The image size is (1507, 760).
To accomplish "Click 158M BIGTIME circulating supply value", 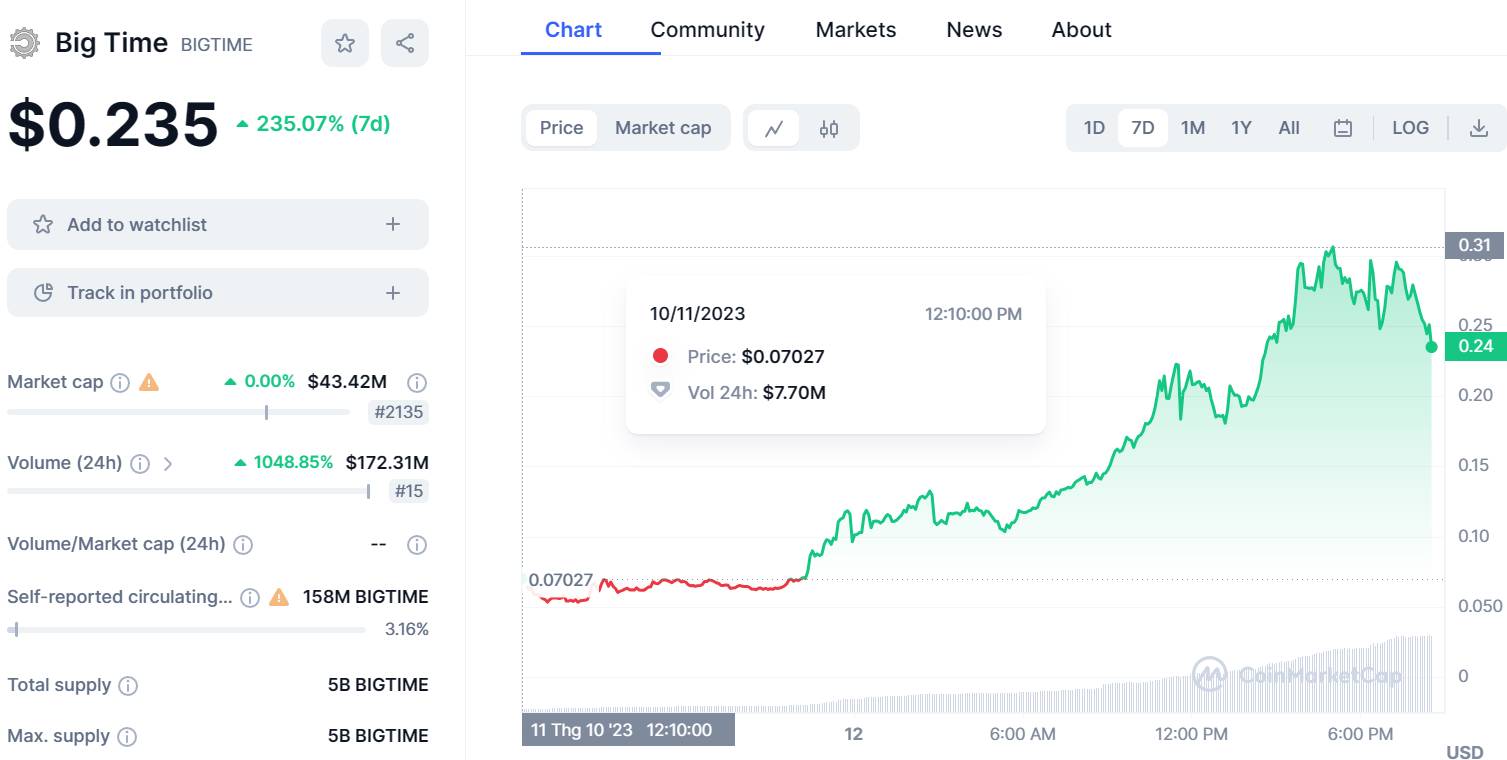I will tap(365, 597).
